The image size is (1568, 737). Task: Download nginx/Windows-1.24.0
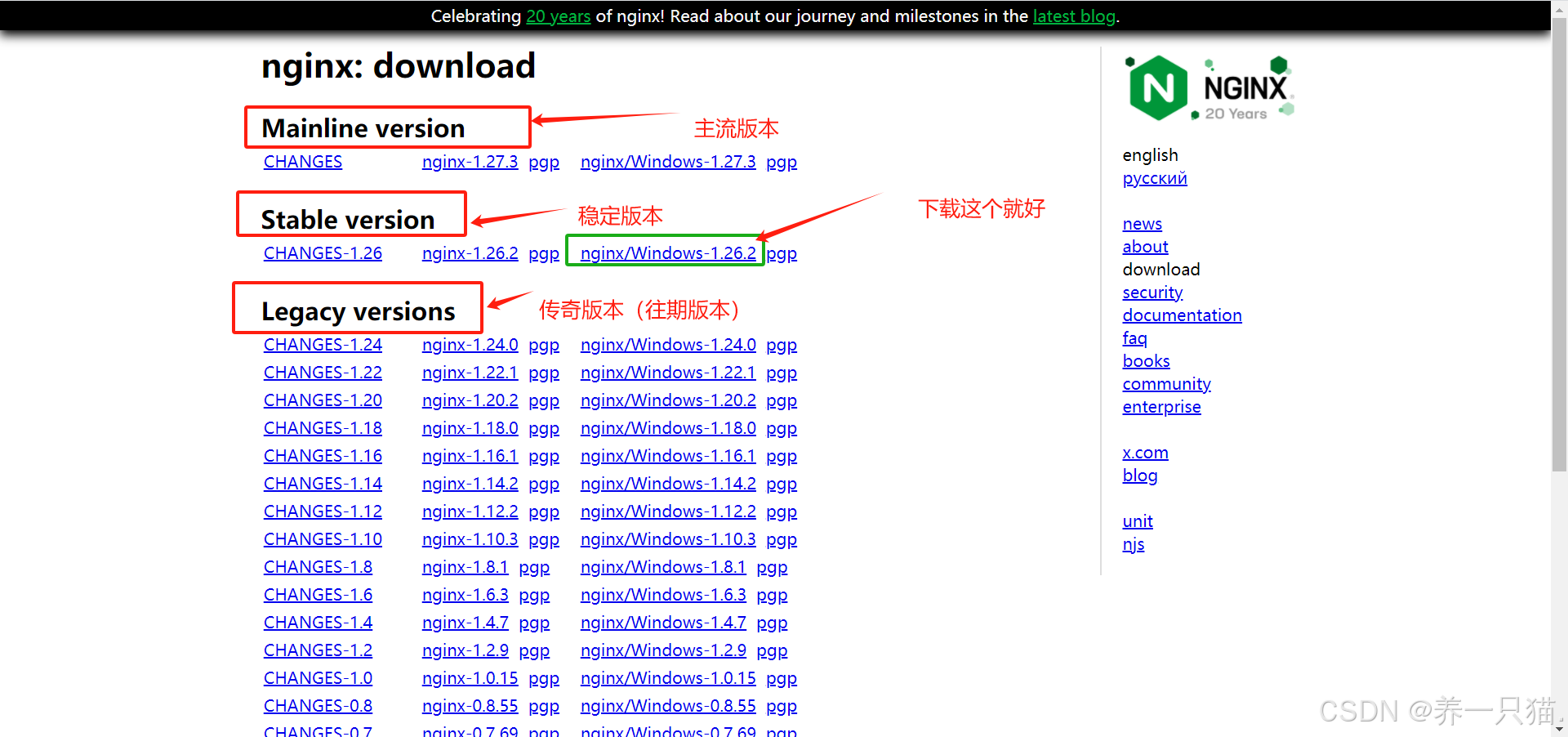pyautogui.click(x=668, y=345)
